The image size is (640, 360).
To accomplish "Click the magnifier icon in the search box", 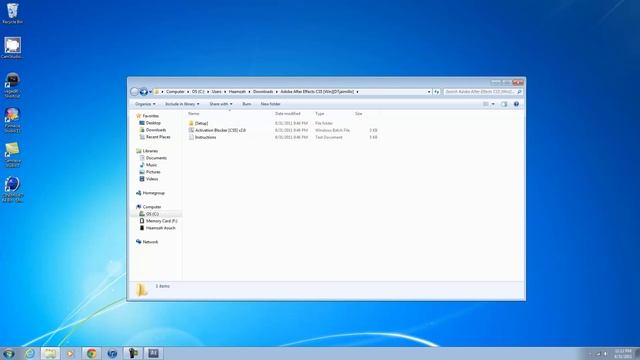I will pos(519,92).
